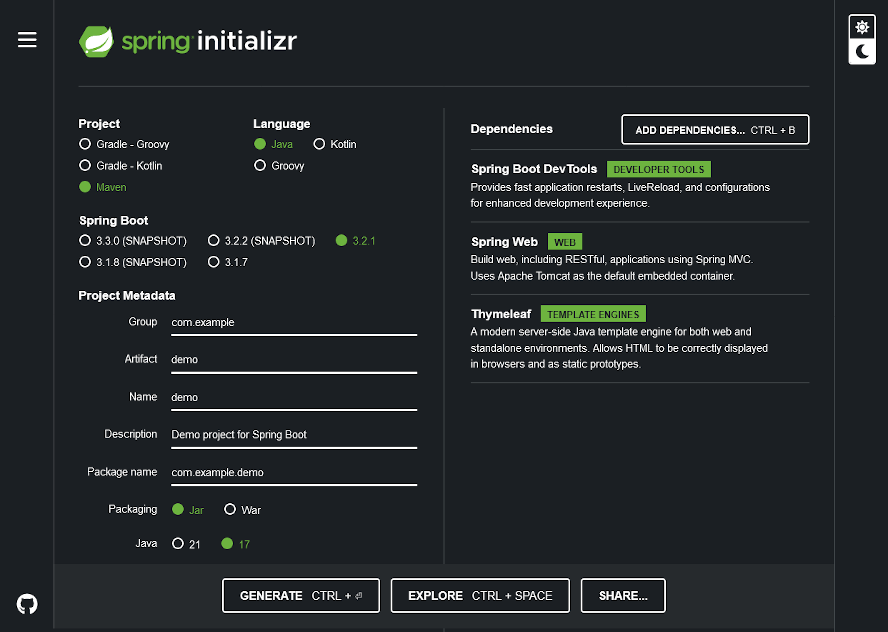Click the Generate button

point(301,596)
